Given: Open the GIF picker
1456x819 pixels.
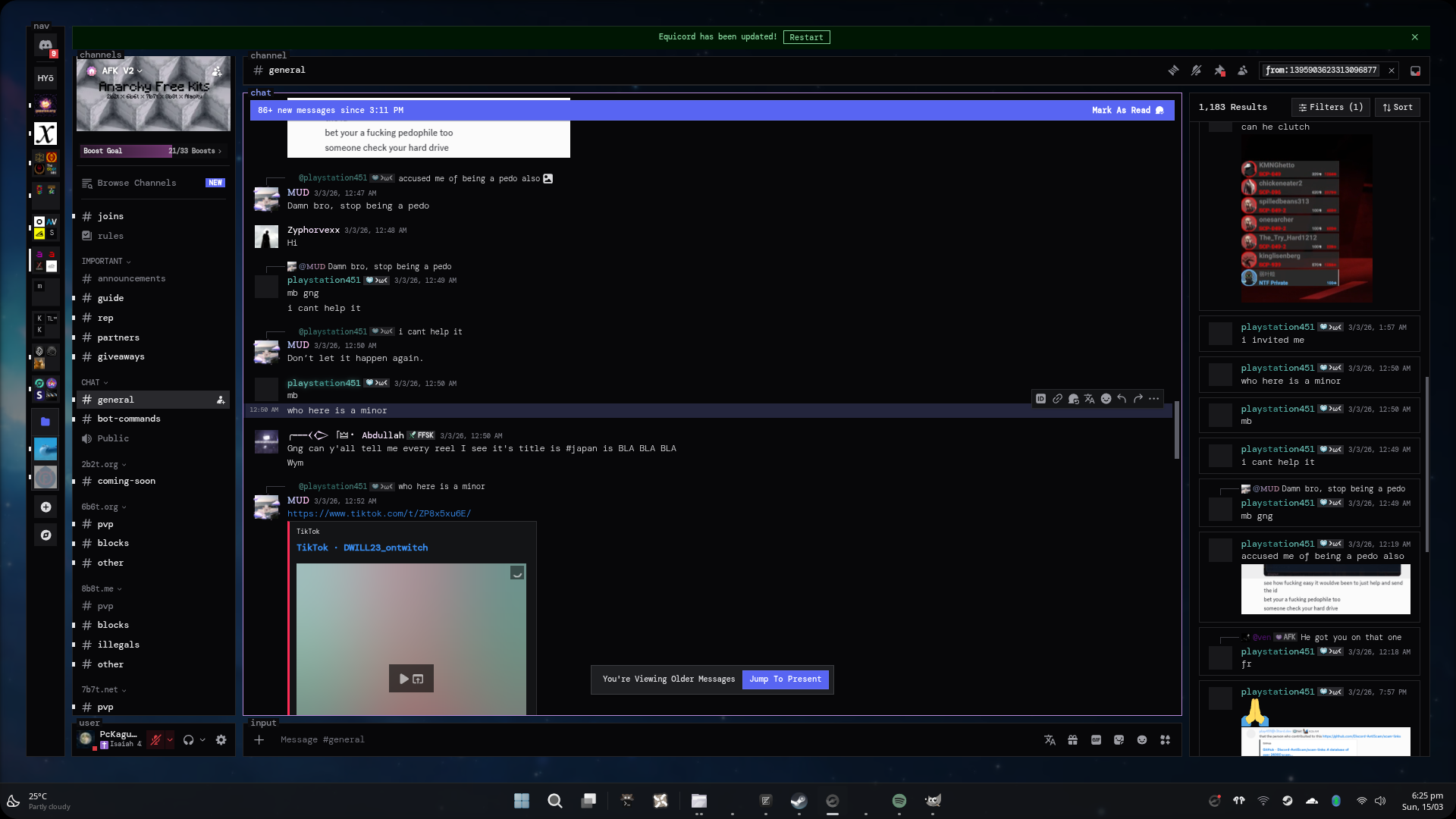Looking at the screenshot, I should [1096, 740].
